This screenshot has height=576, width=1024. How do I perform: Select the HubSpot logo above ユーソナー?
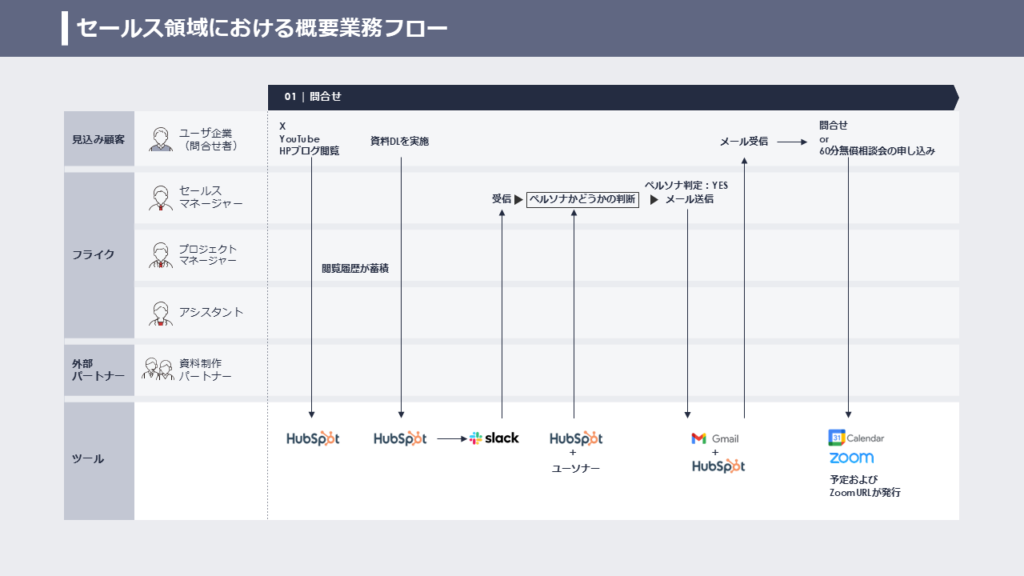click(x=576, y=438)
